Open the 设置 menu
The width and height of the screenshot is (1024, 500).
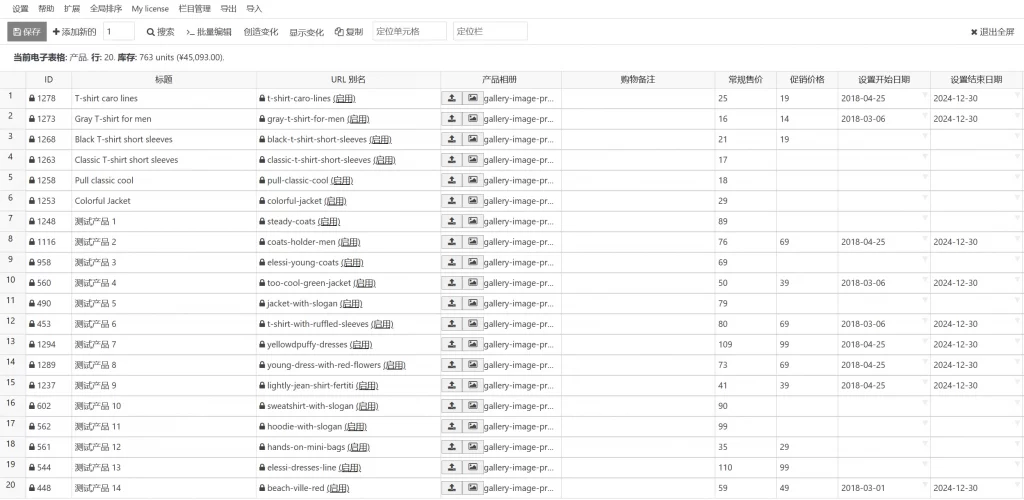tap(20, 8)
